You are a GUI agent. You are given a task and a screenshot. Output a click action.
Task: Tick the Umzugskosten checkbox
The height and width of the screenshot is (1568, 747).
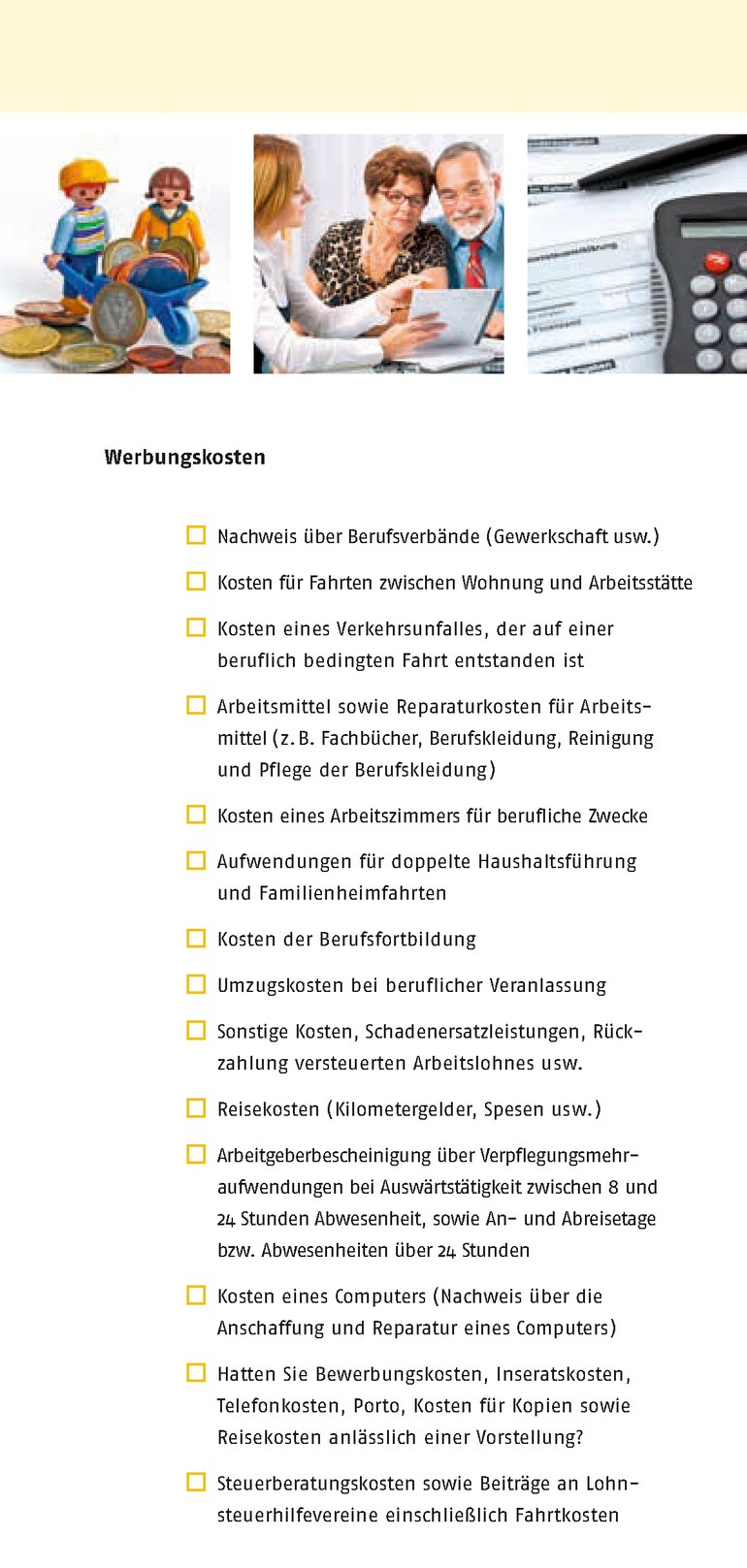[x=196, y=984]
